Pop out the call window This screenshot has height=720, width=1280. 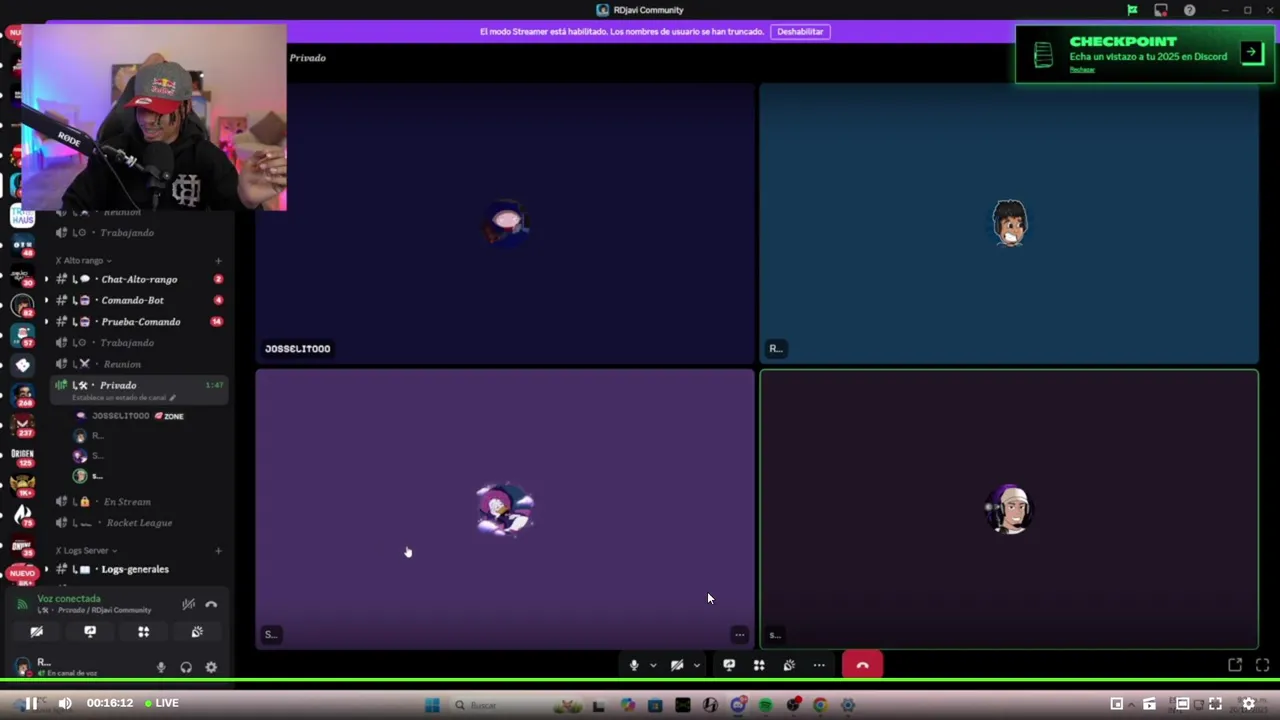click(1235, 665)
